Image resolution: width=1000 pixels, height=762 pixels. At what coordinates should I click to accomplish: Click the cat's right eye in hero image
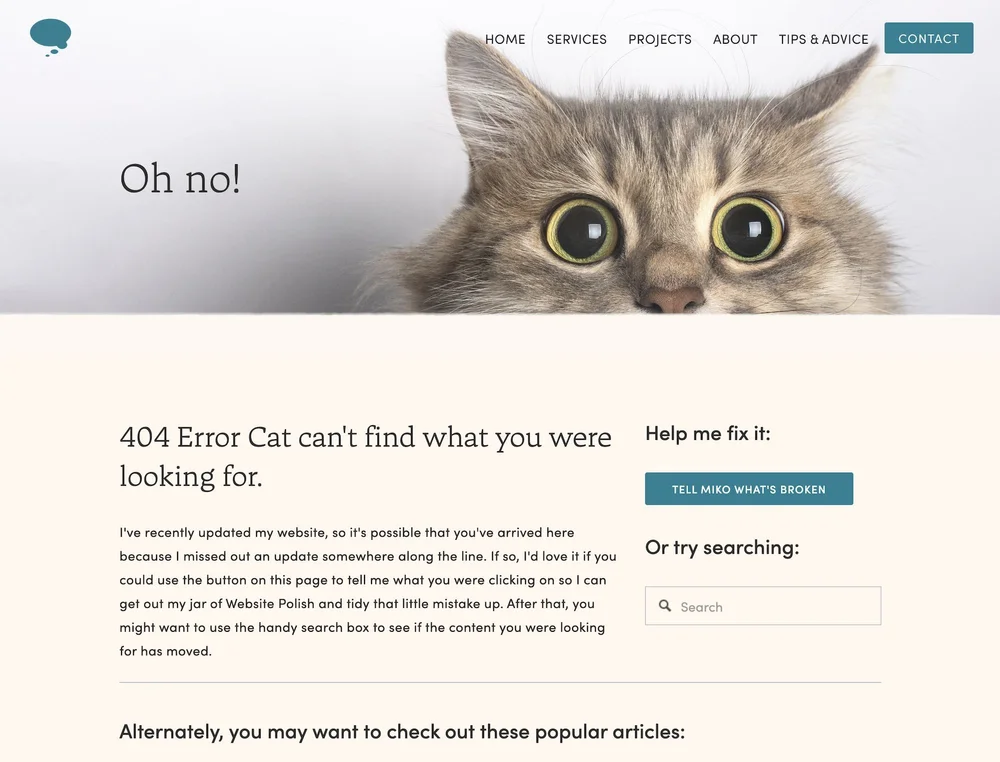coord(748,228)
